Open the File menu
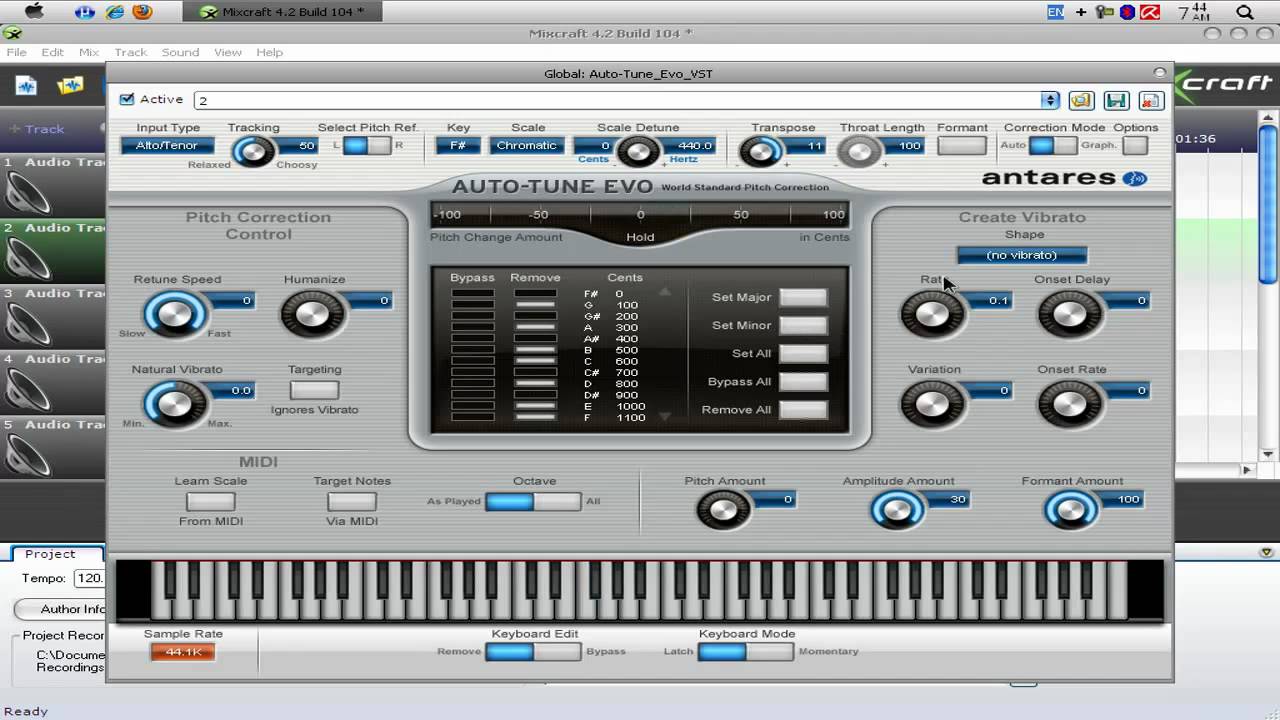Viewport: 1280px width, 720px height. [17, 52]
